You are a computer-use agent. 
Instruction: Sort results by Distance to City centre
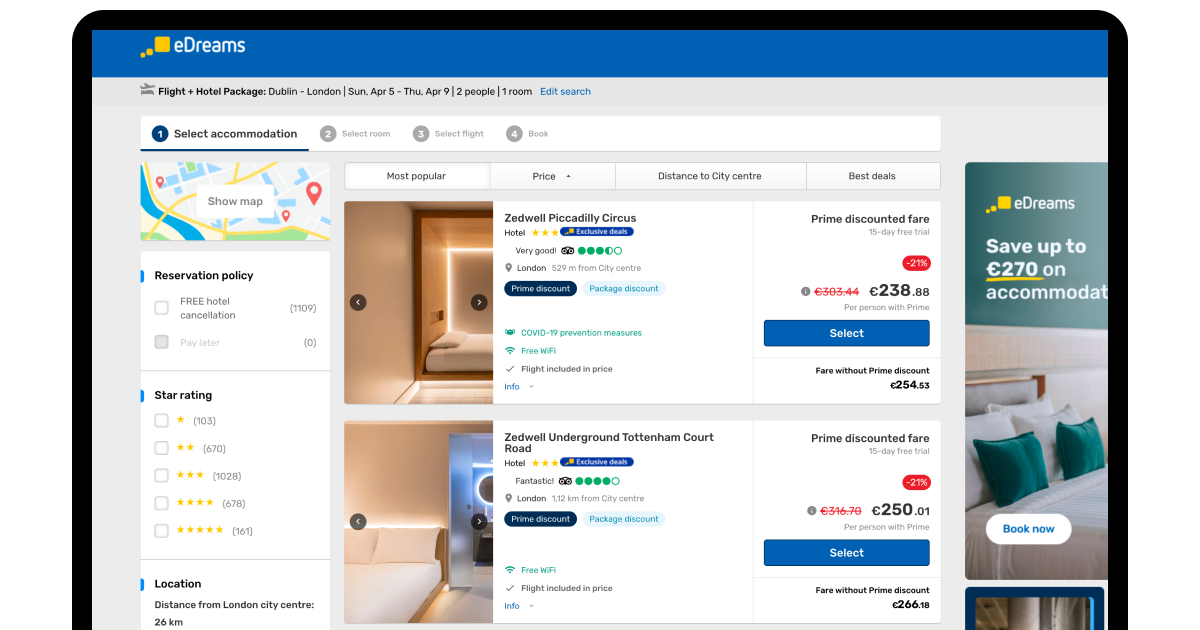(x=710, y=176)
